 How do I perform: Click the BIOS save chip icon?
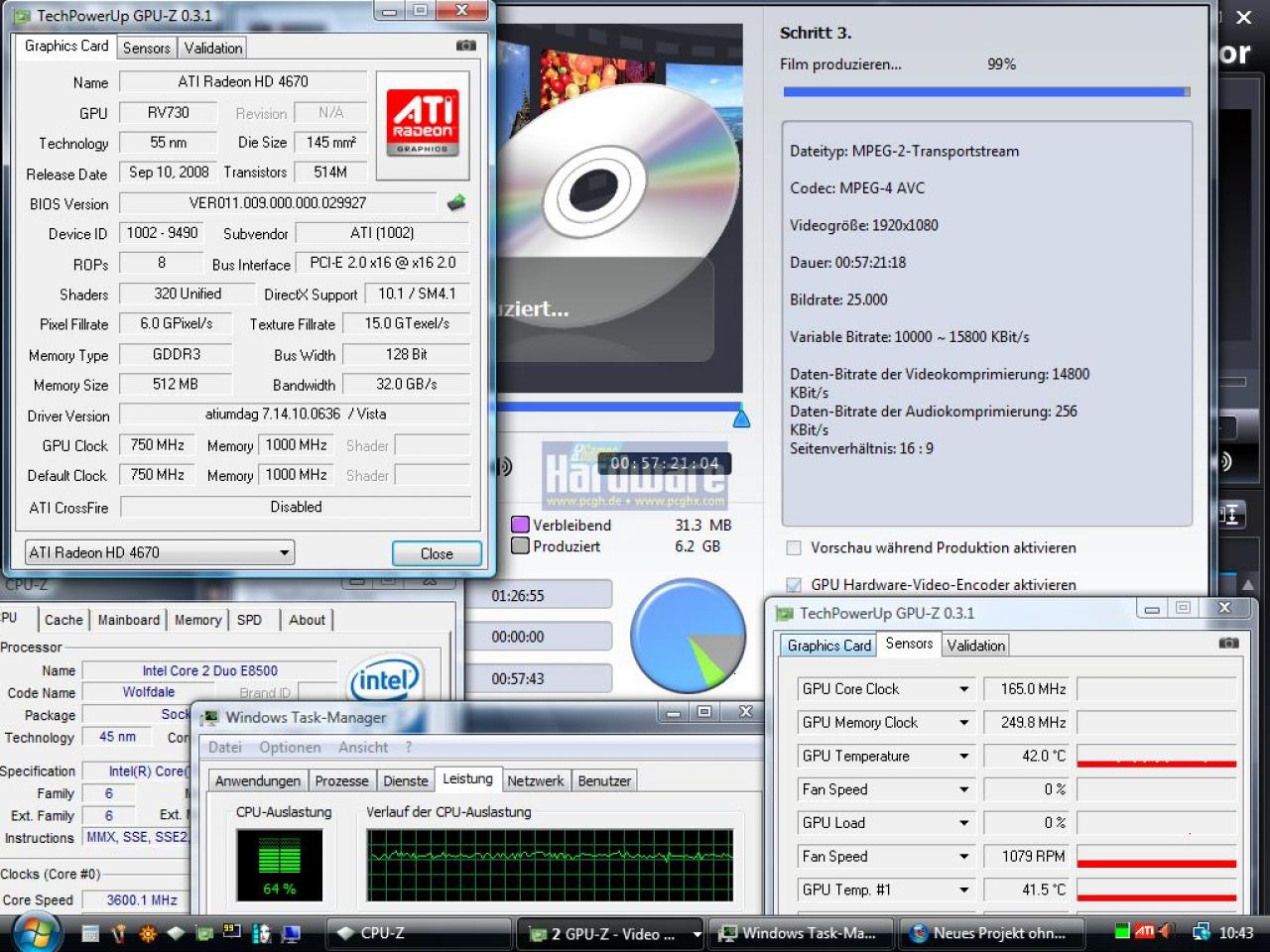[456, 202]
